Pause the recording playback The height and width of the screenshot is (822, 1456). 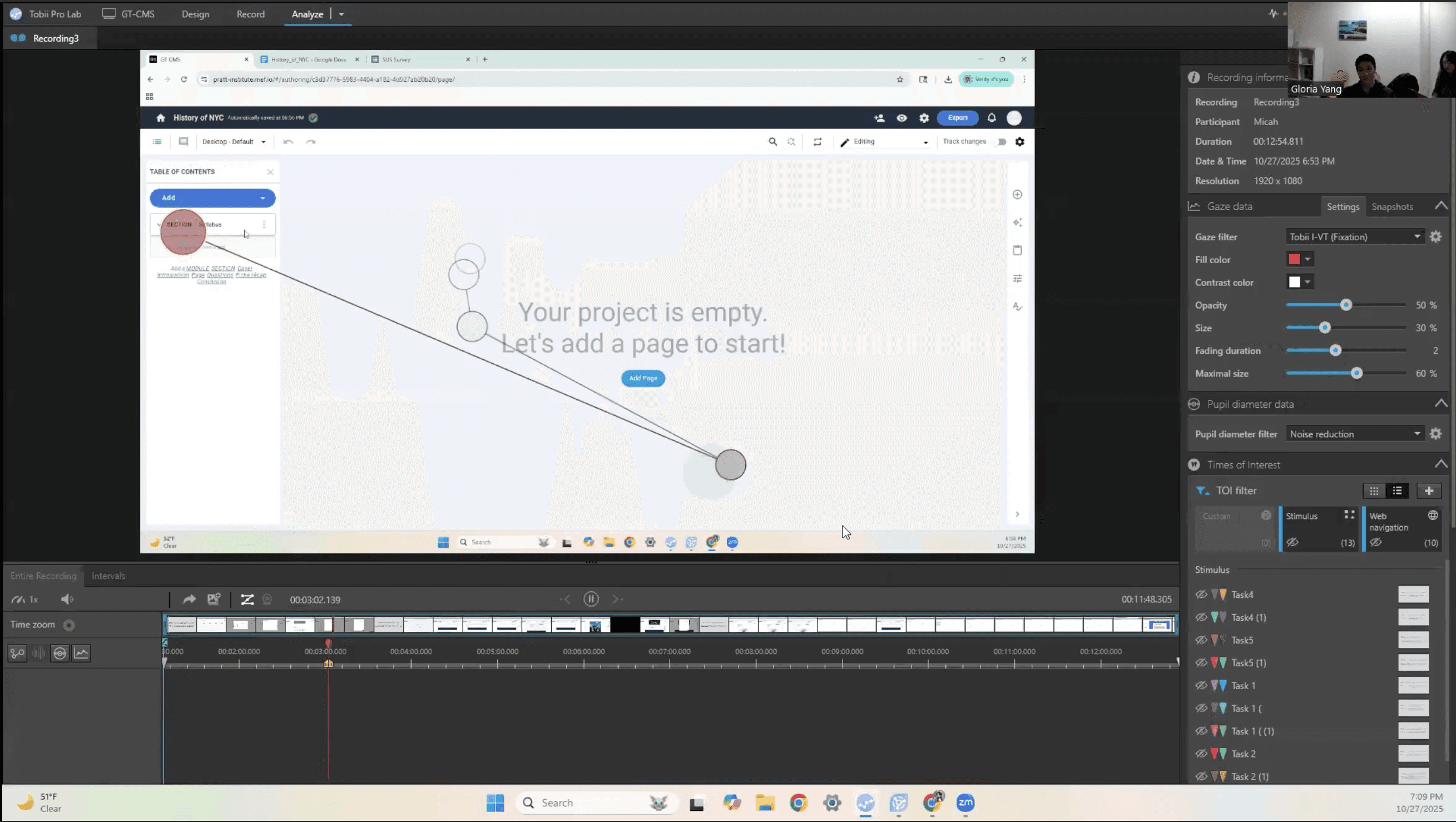point(591,599)
